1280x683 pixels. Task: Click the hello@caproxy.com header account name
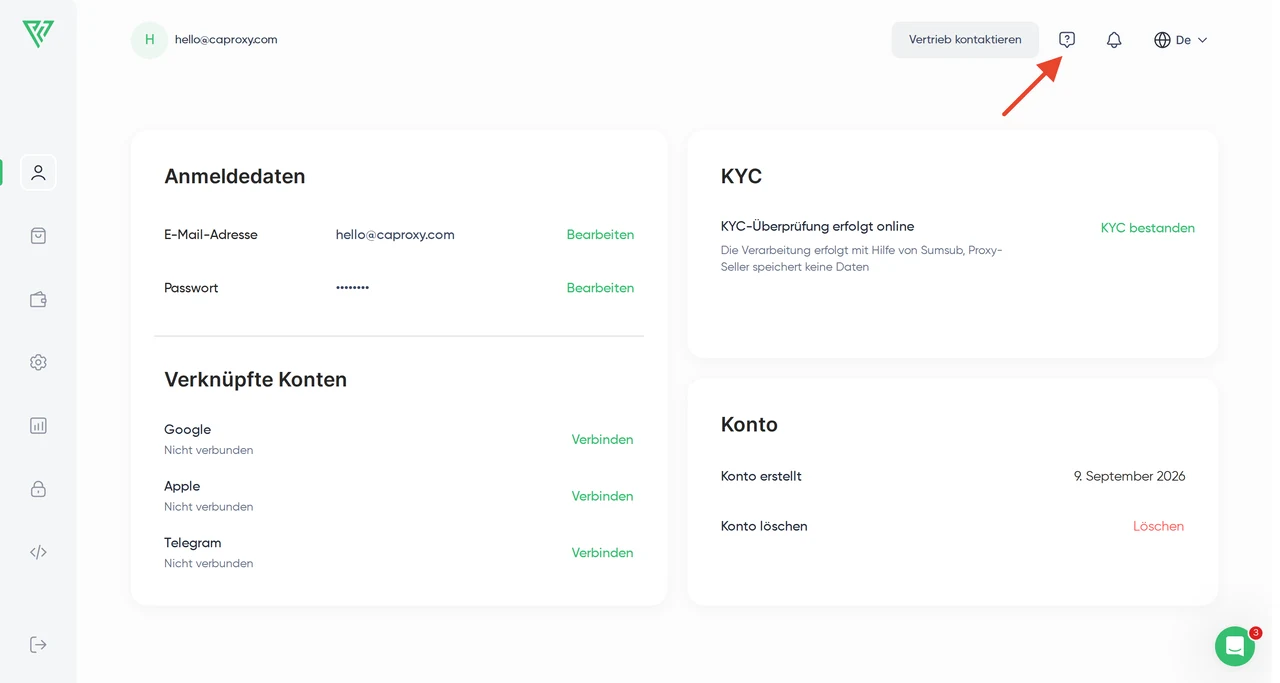226,40
